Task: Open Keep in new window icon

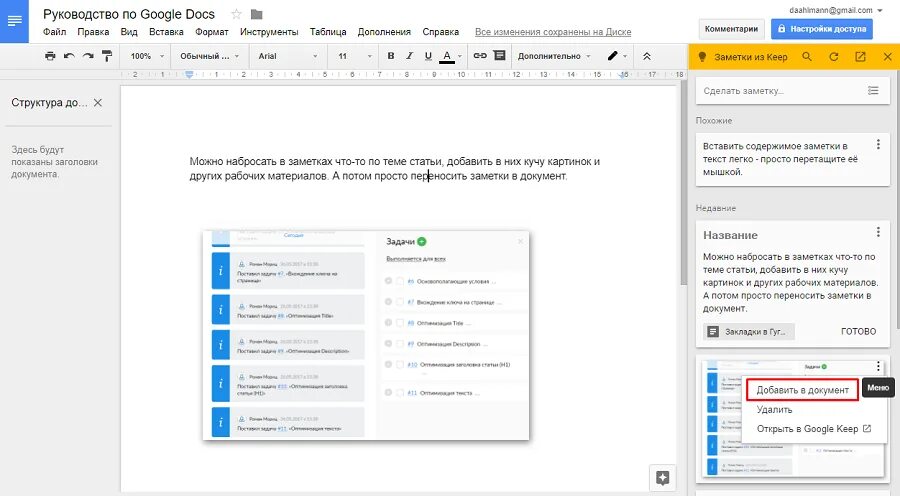Action: [860, 57]
